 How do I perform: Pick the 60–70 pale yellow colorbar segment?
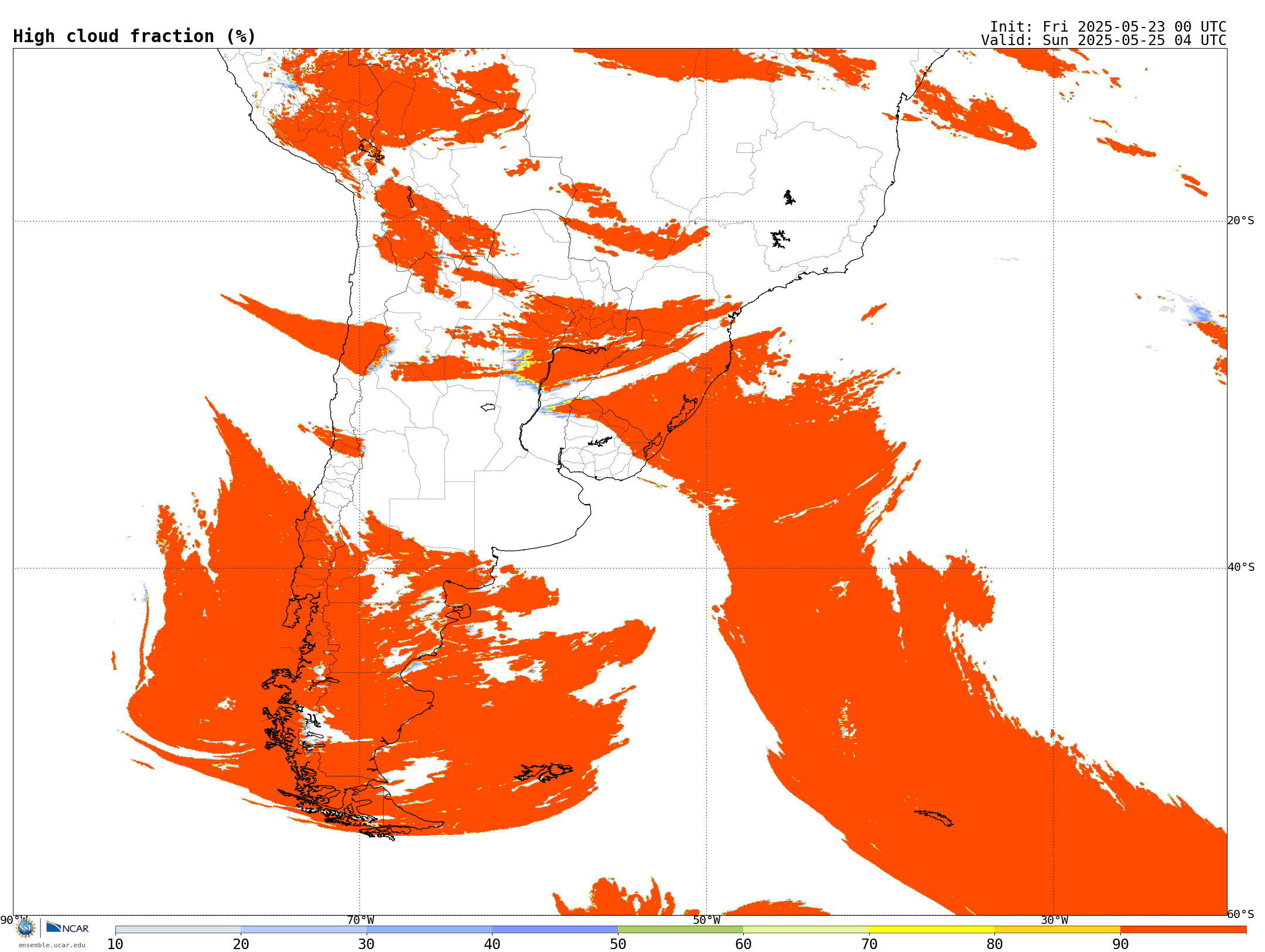(806, 930)
